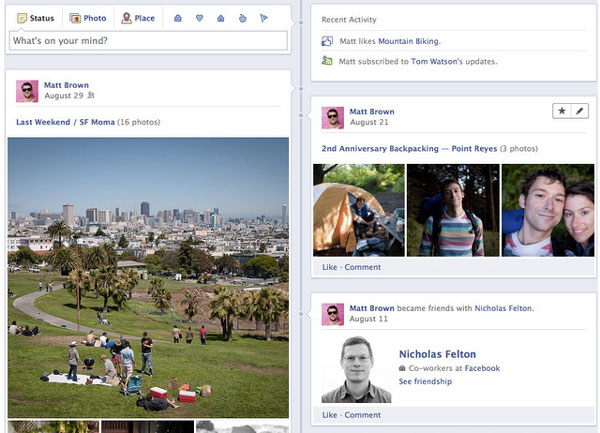
Task: Edit the August 21 post with pencil icon
Action: [x=579, y=110]
